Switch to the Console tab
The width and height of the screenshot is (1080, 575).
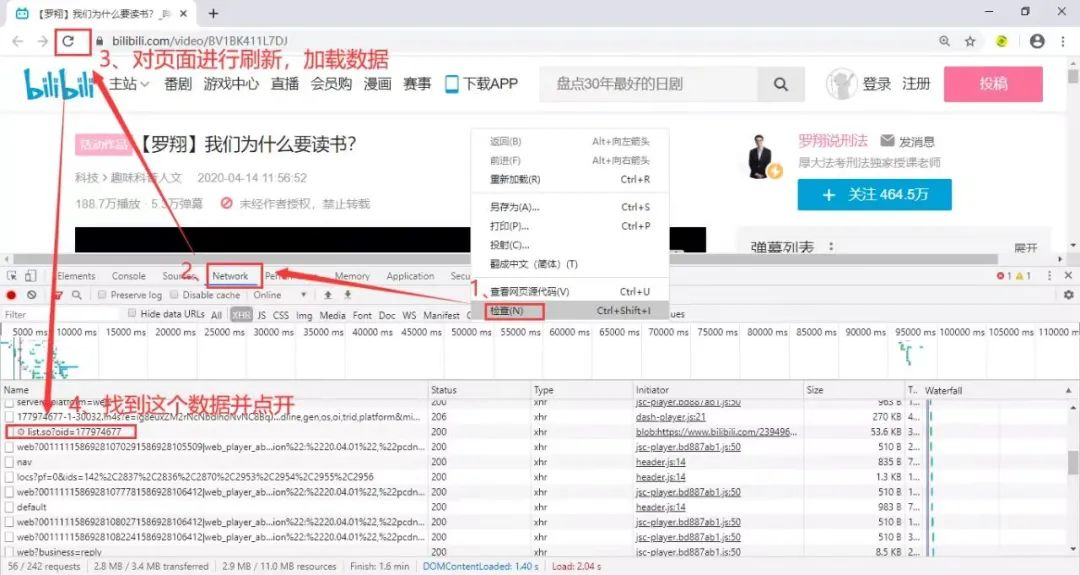(x=129, y=276)
